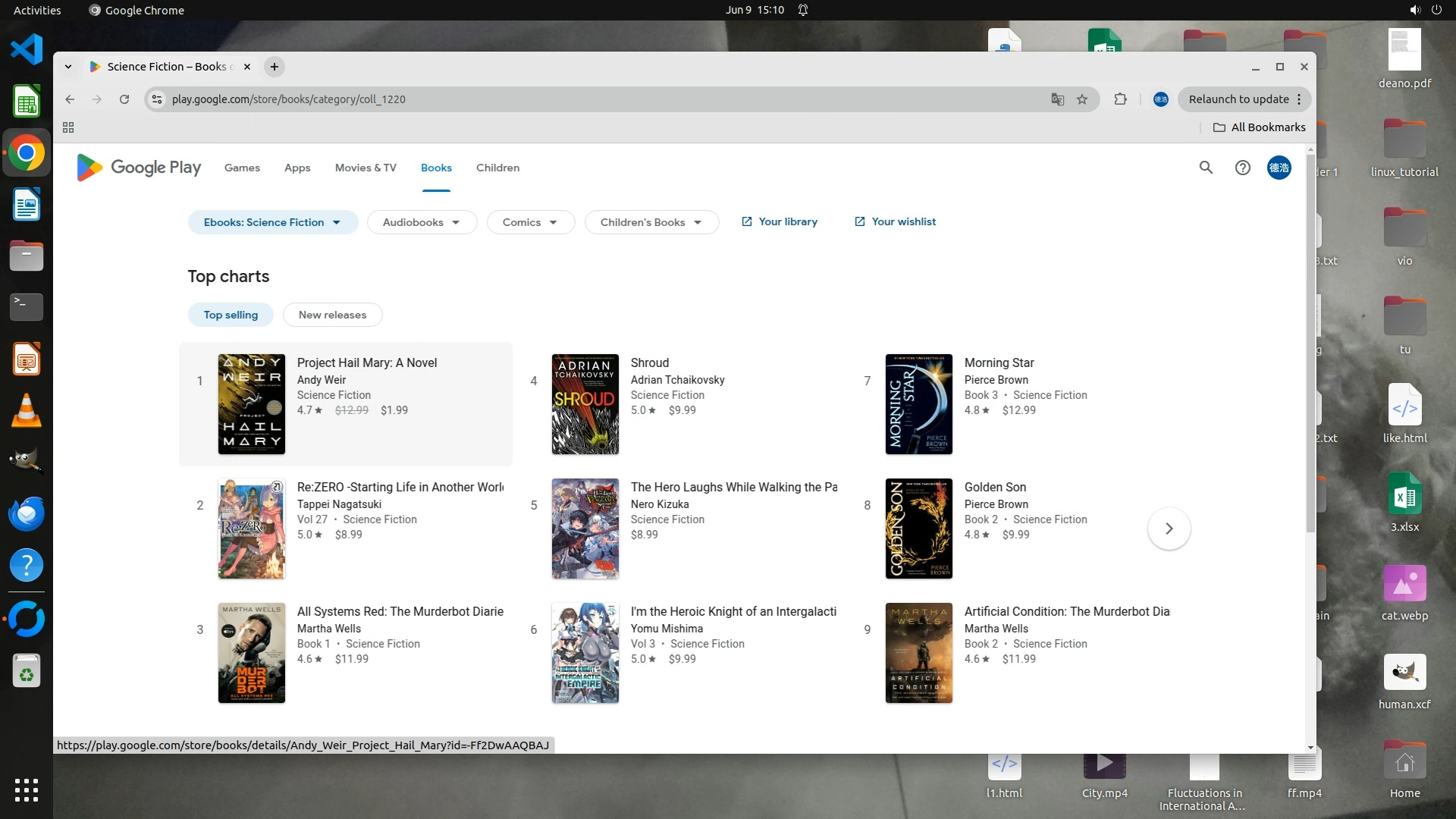Open the Help center question mark icon

tap(1242, 168)
